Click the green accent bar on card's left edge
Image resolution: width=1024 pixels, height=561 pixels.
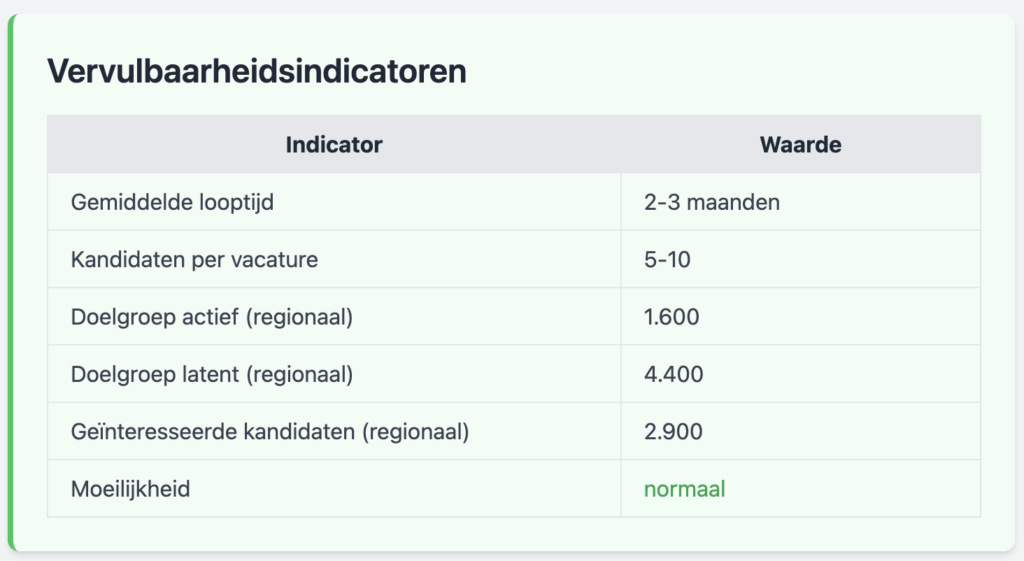12,282
